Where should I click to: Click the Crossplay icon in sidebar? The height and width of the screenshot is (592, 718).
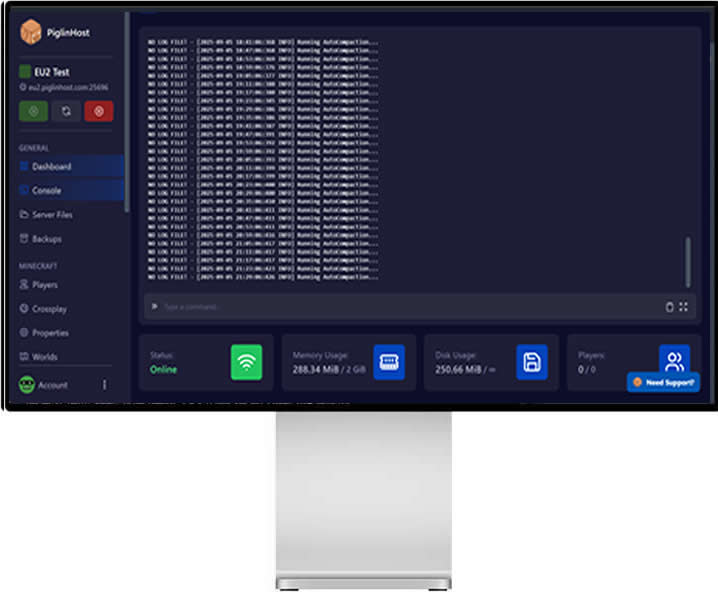coord(24,309)
